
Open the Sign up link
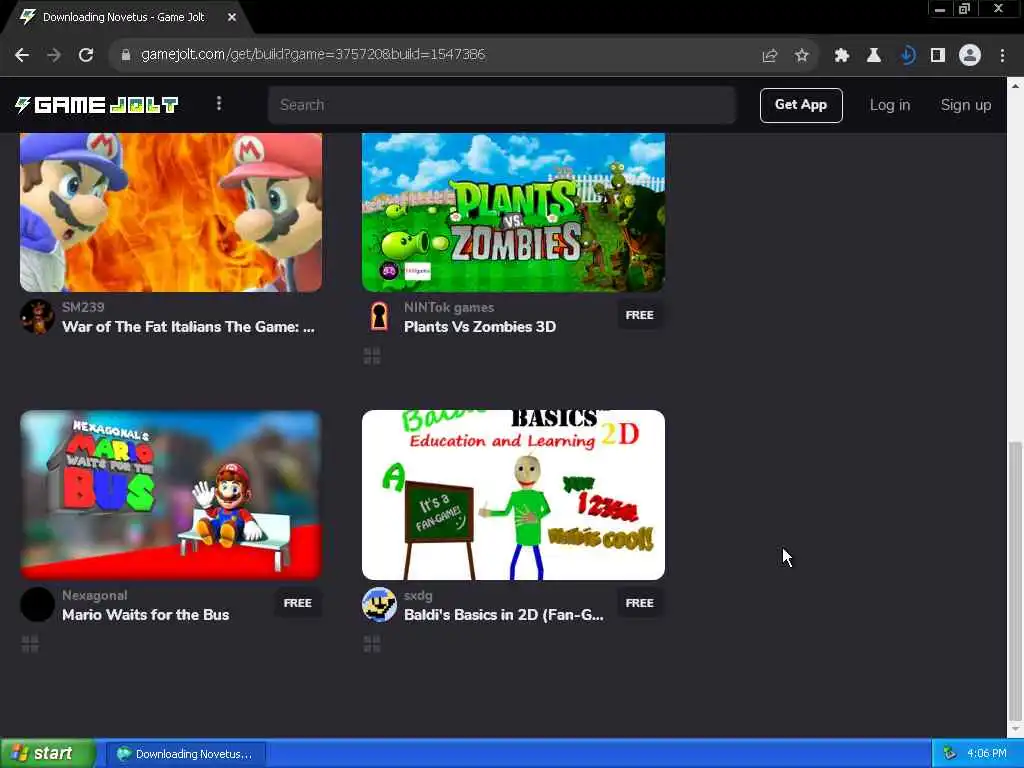[966, 105]
